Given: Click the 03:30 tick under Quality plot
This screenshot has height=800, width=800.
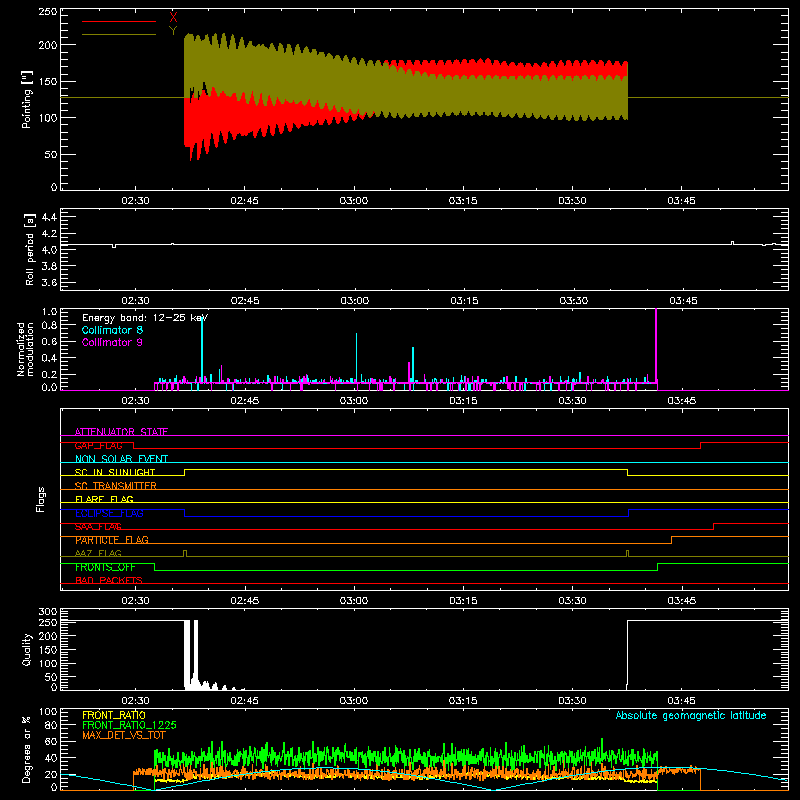Looking at the screenshot, I should tap(572, 701).
